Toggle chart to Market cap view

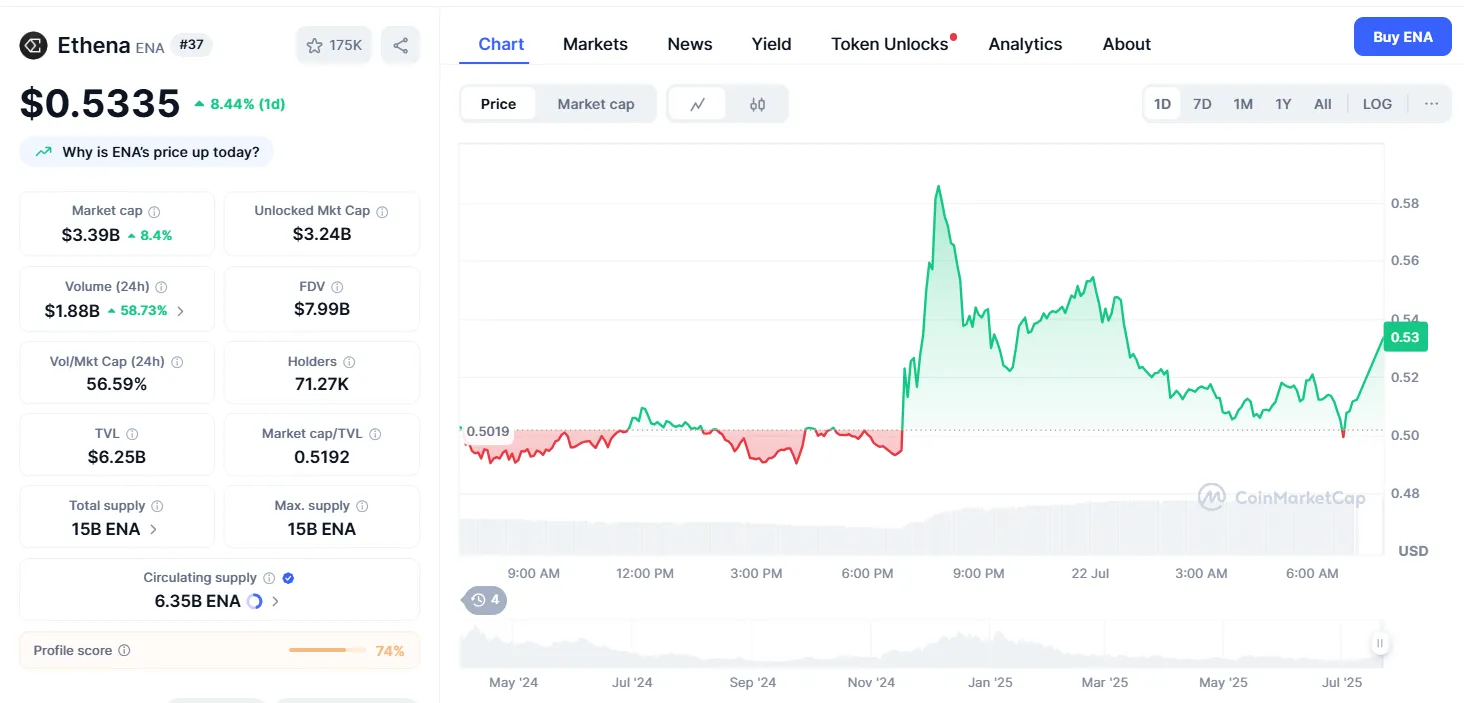click(x=595, y=104)
